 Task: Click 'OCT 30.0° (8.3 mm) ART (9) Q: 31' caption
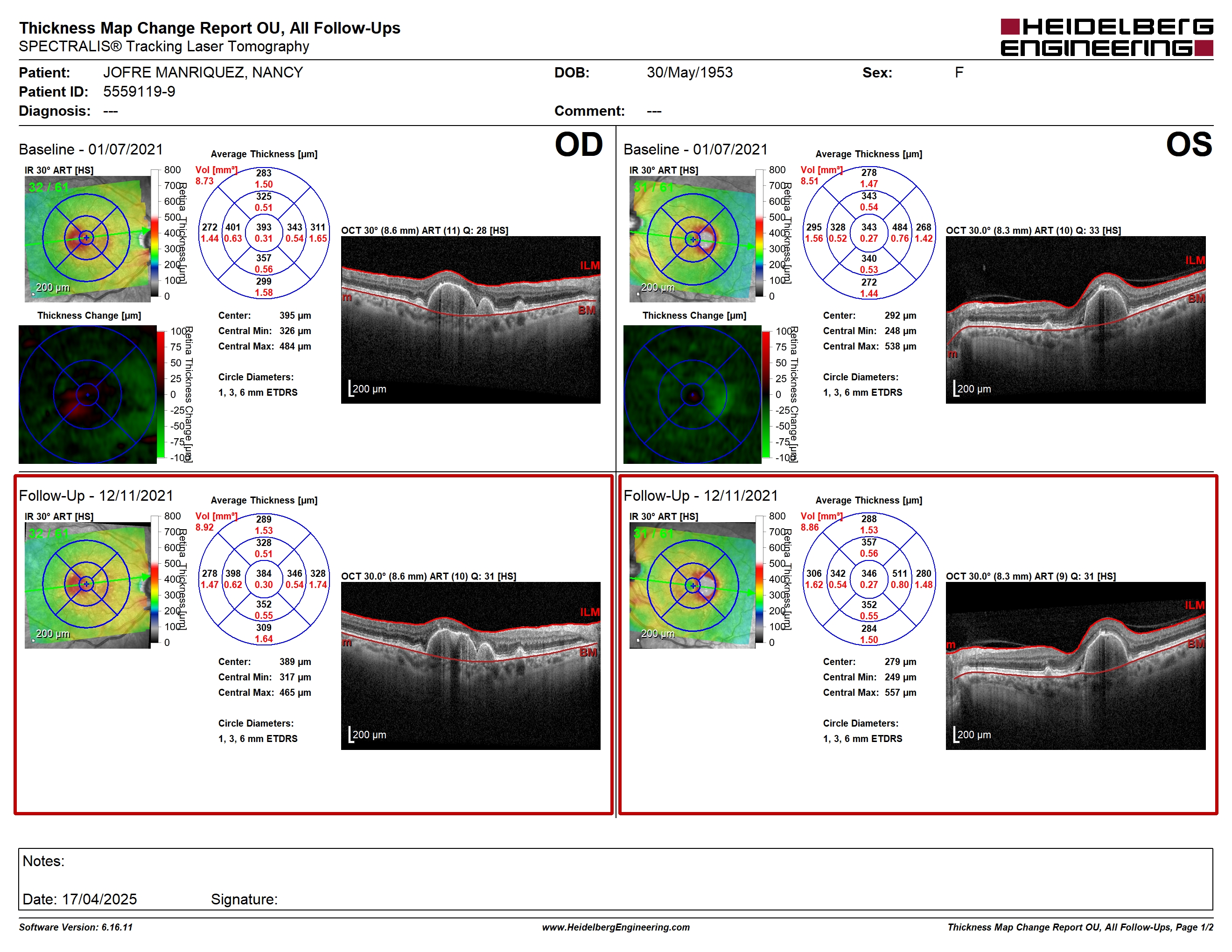[1030, 576]
